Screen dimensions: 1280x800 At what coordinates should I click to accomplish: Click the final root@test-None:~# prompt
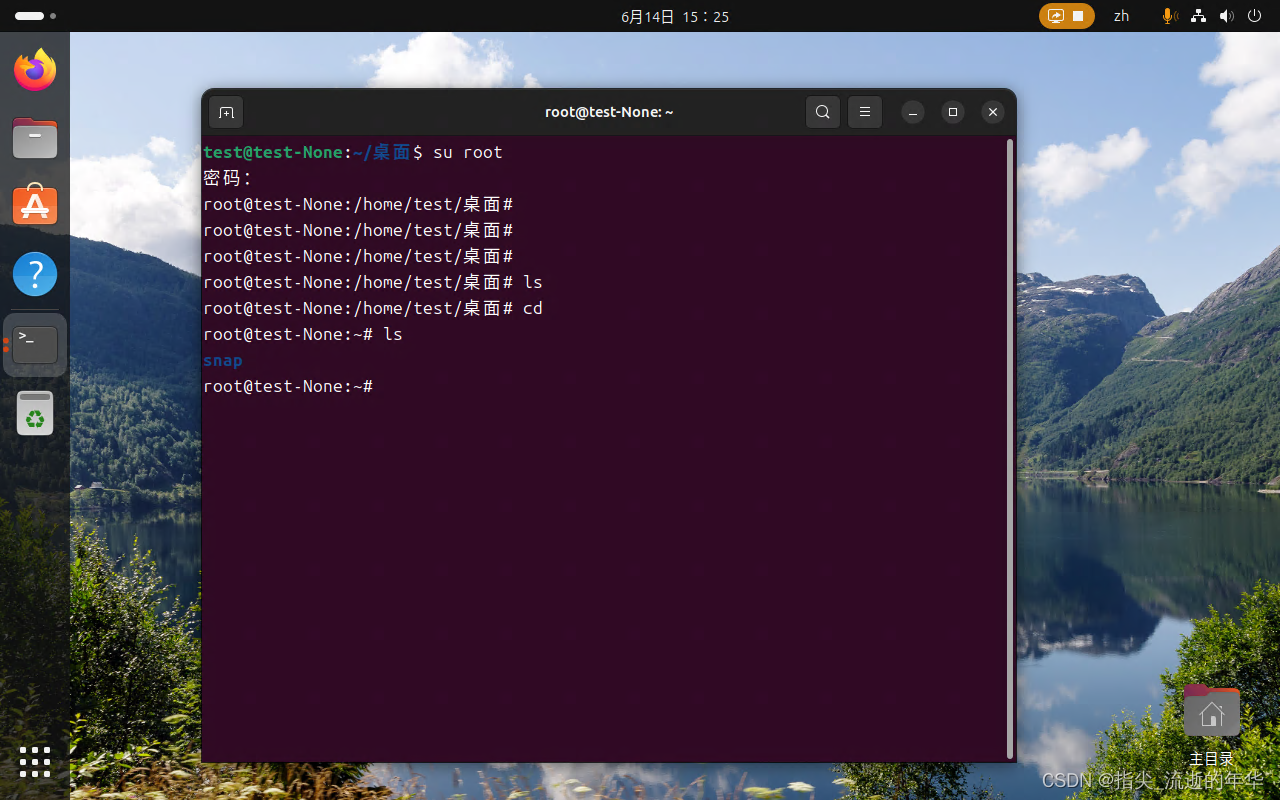pos(288,386)
